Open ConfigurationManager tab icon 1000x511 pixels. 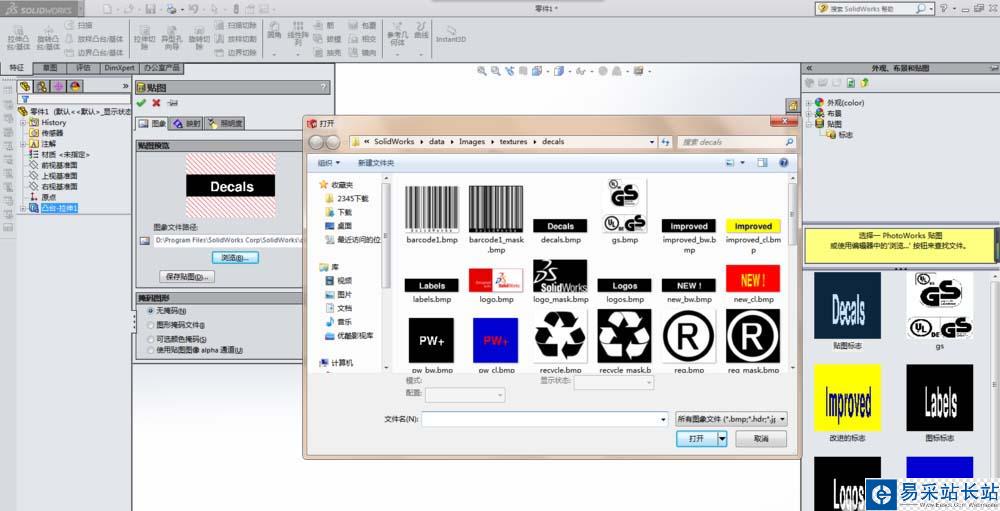pyautogui.click(x=59, y=86)
